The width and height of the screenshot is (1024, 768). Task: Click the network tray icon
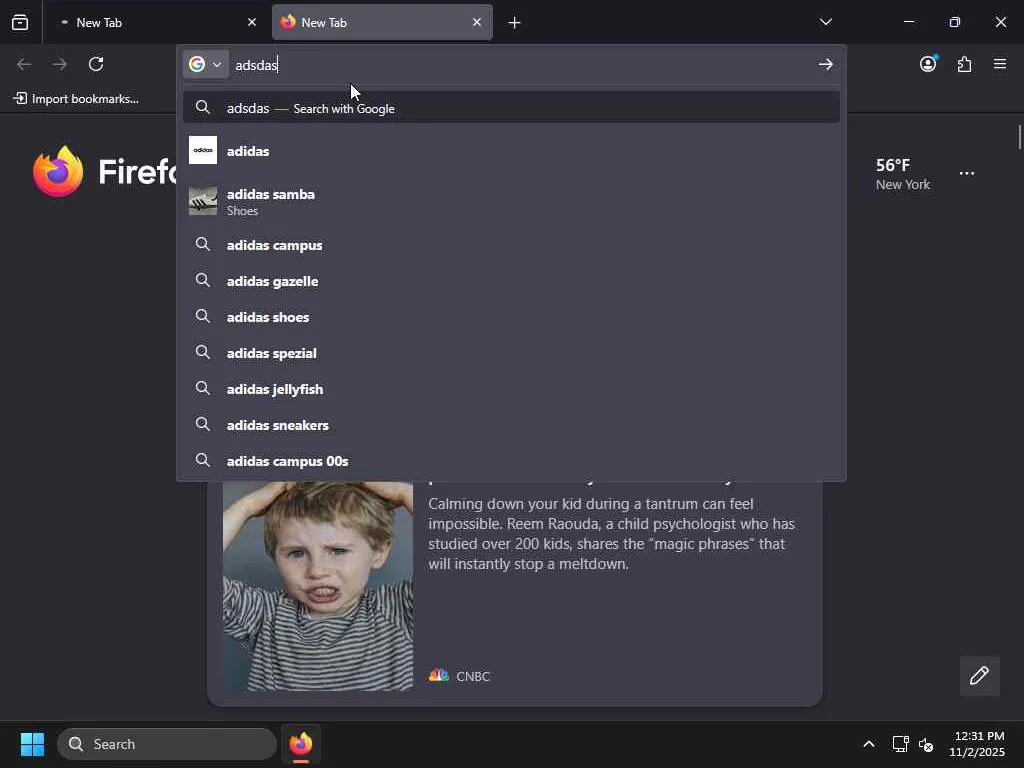click(901, 744)
